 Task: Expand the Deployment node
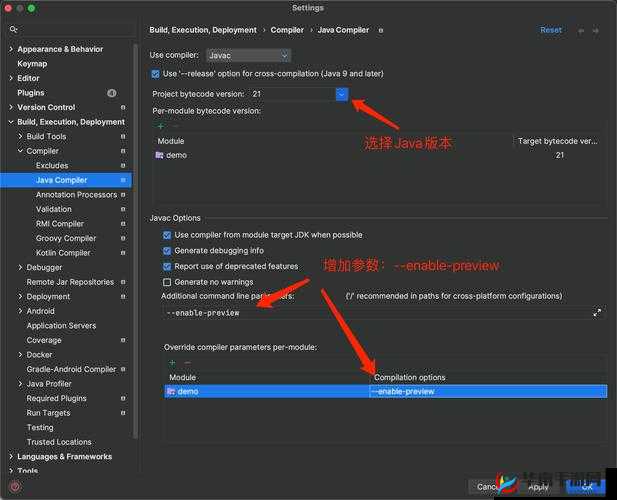pos(20,297)
